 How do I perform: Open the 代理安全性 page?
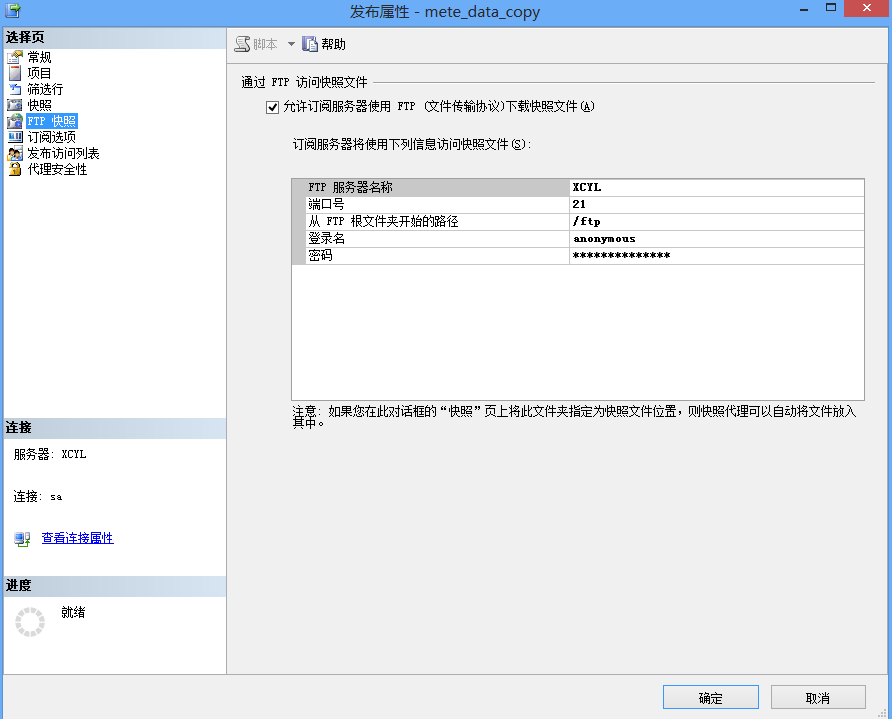coord(57,169)
